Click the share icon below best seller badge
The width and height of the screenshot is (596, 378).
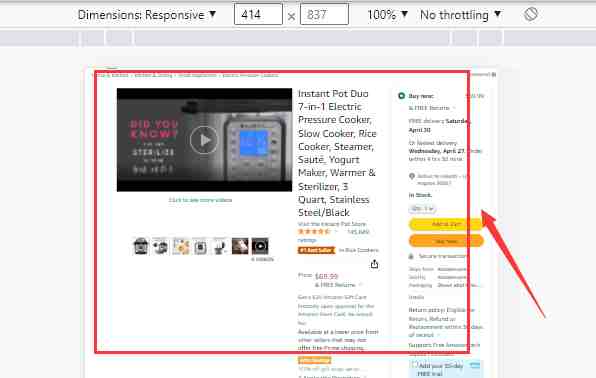tap(374, 264)
